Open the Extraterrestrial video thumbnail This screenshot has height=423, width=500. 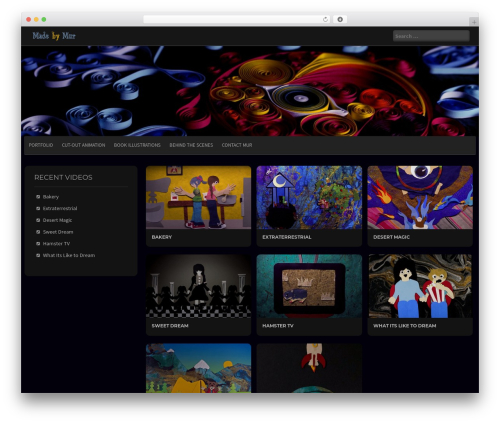click(309, 197)
